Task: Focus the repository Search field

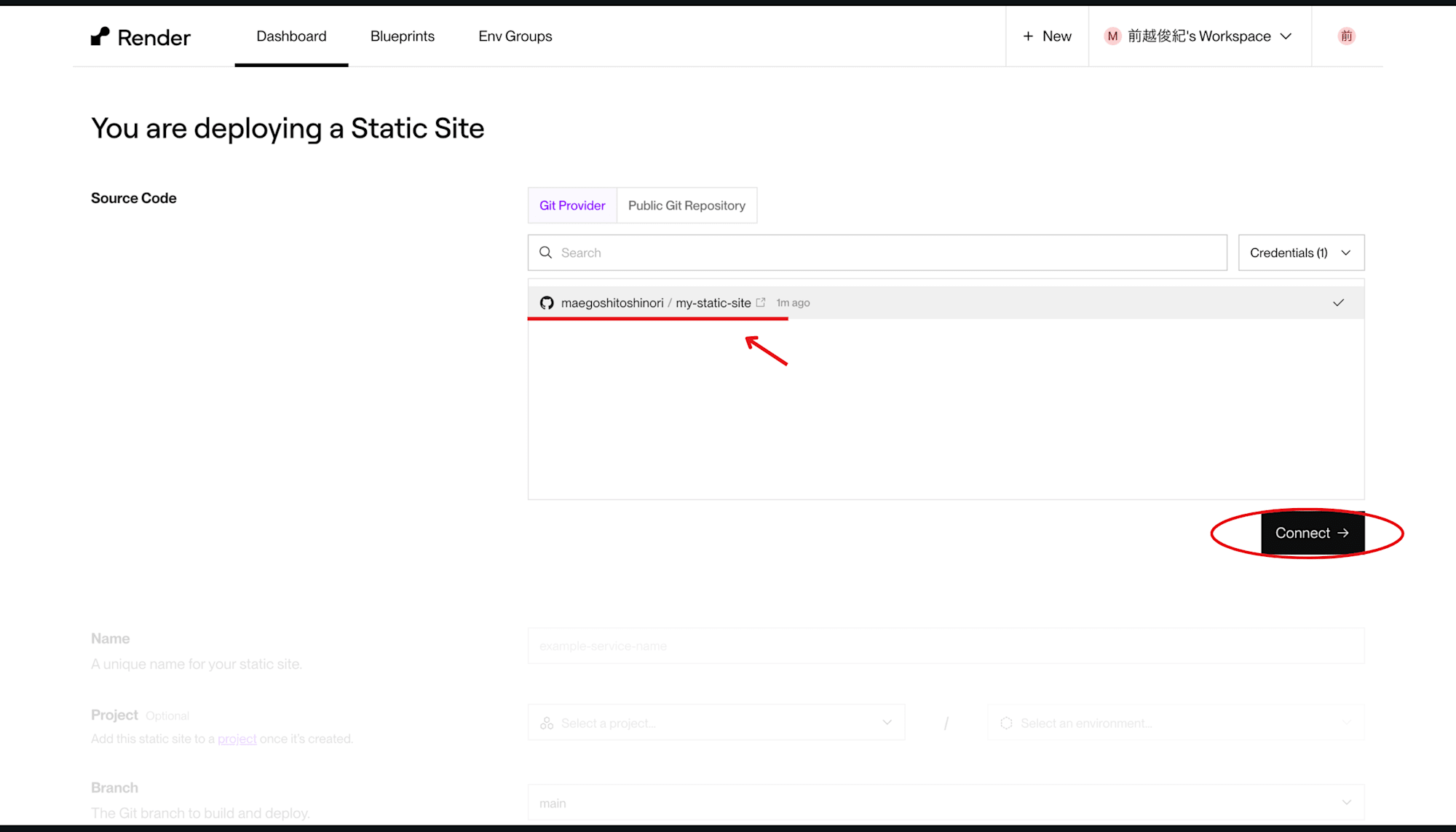Action: click(x=877, y=253)
